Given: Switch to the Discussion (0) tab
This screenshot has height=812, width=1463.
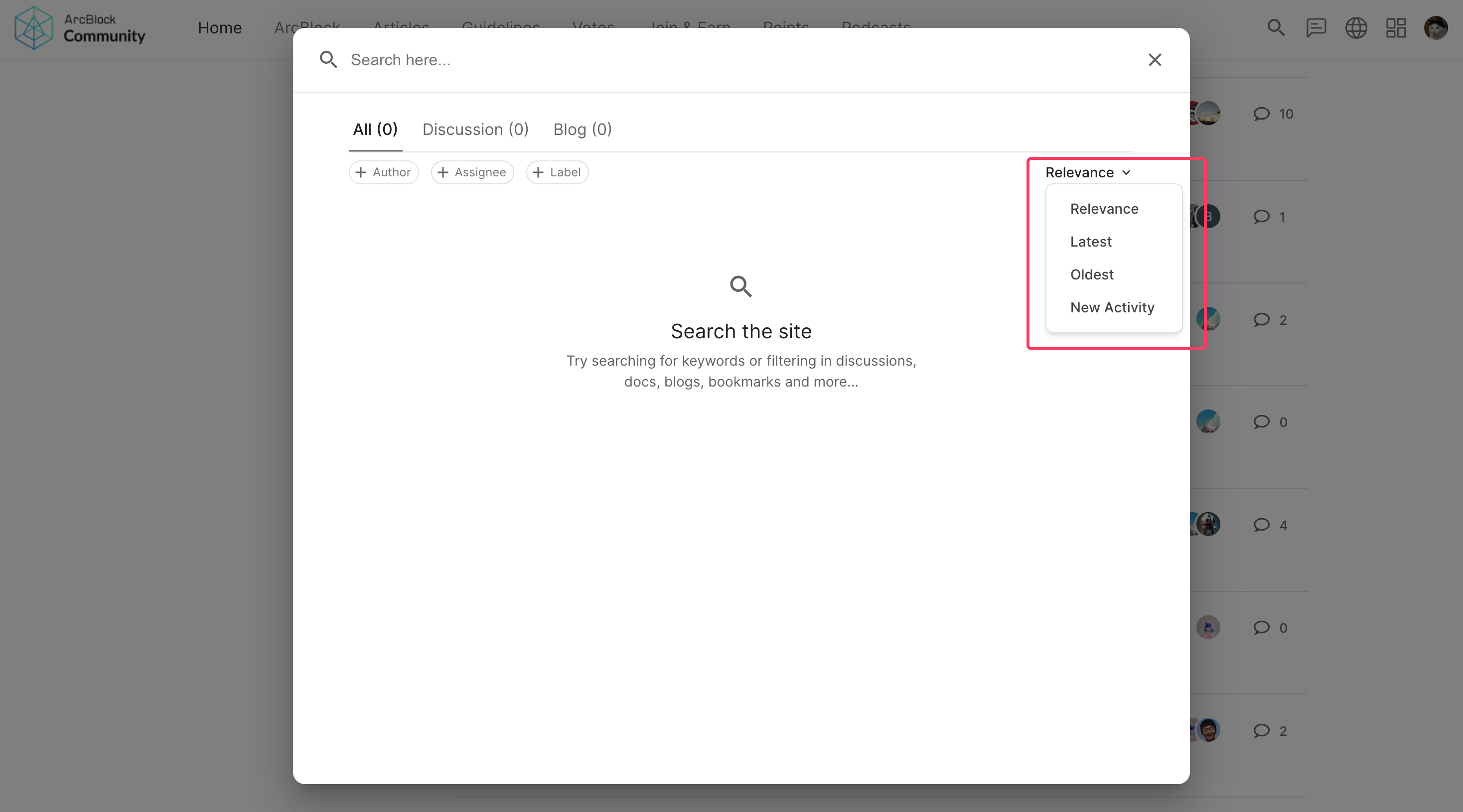Looking at the screenshot, I should point(475,130).
